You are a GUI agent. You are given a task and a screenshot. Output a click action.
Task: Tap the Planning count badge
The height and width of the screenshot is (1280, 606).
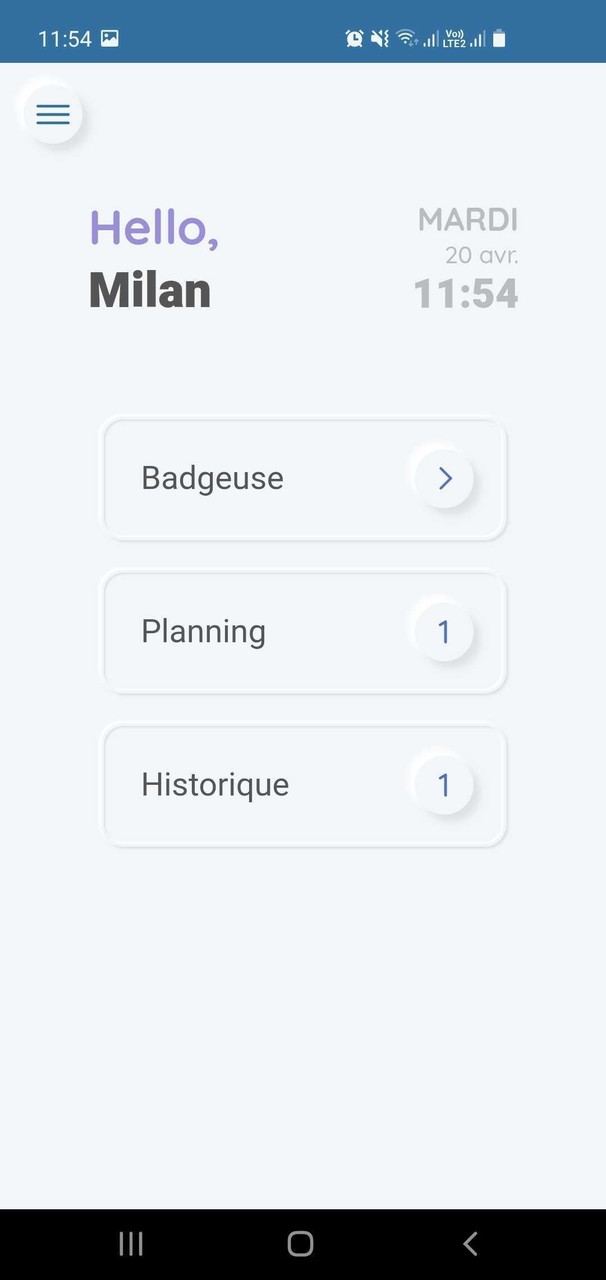click(x=444, y=632)
